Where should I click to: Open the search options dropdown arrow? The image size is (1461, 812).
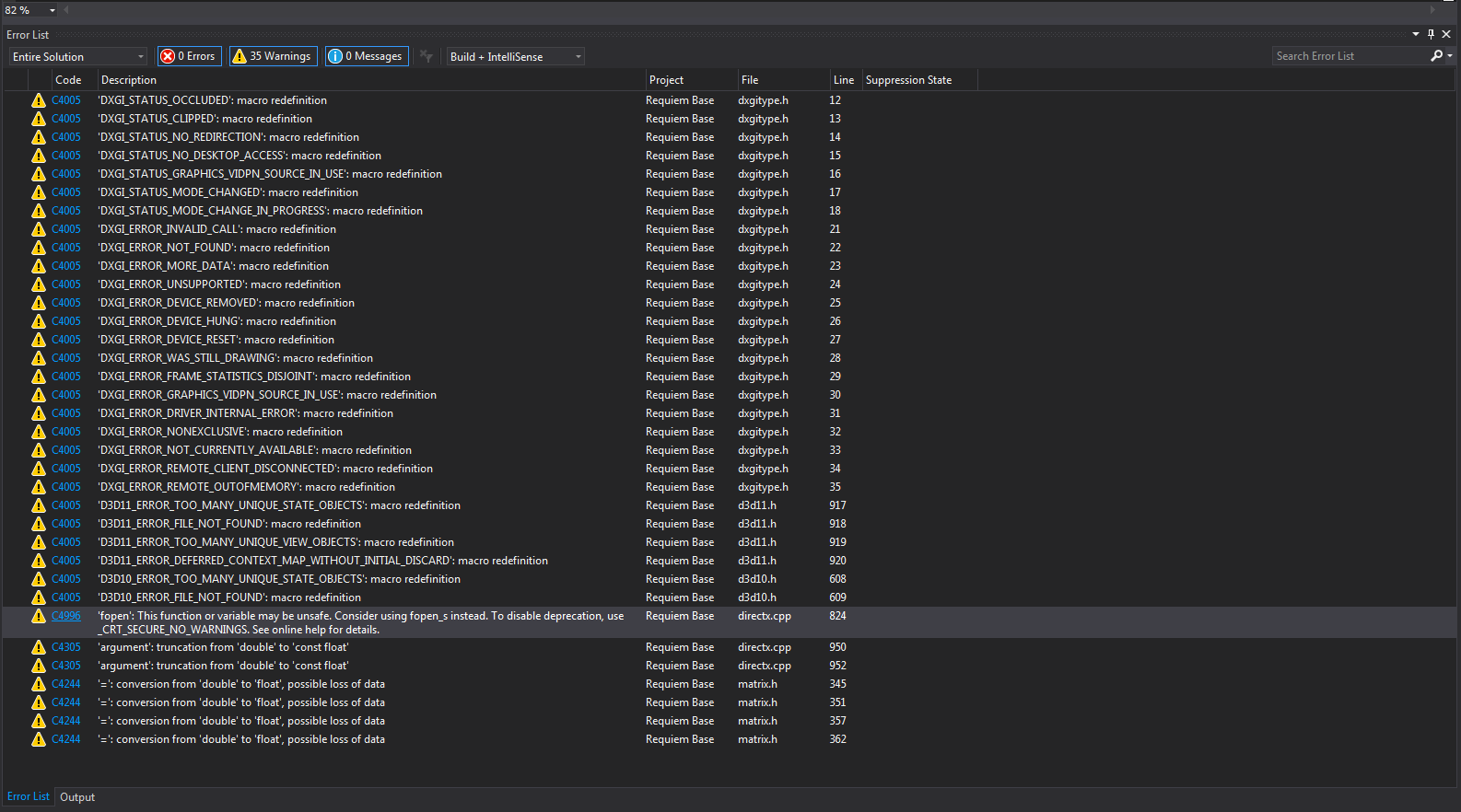(1450, 56)
